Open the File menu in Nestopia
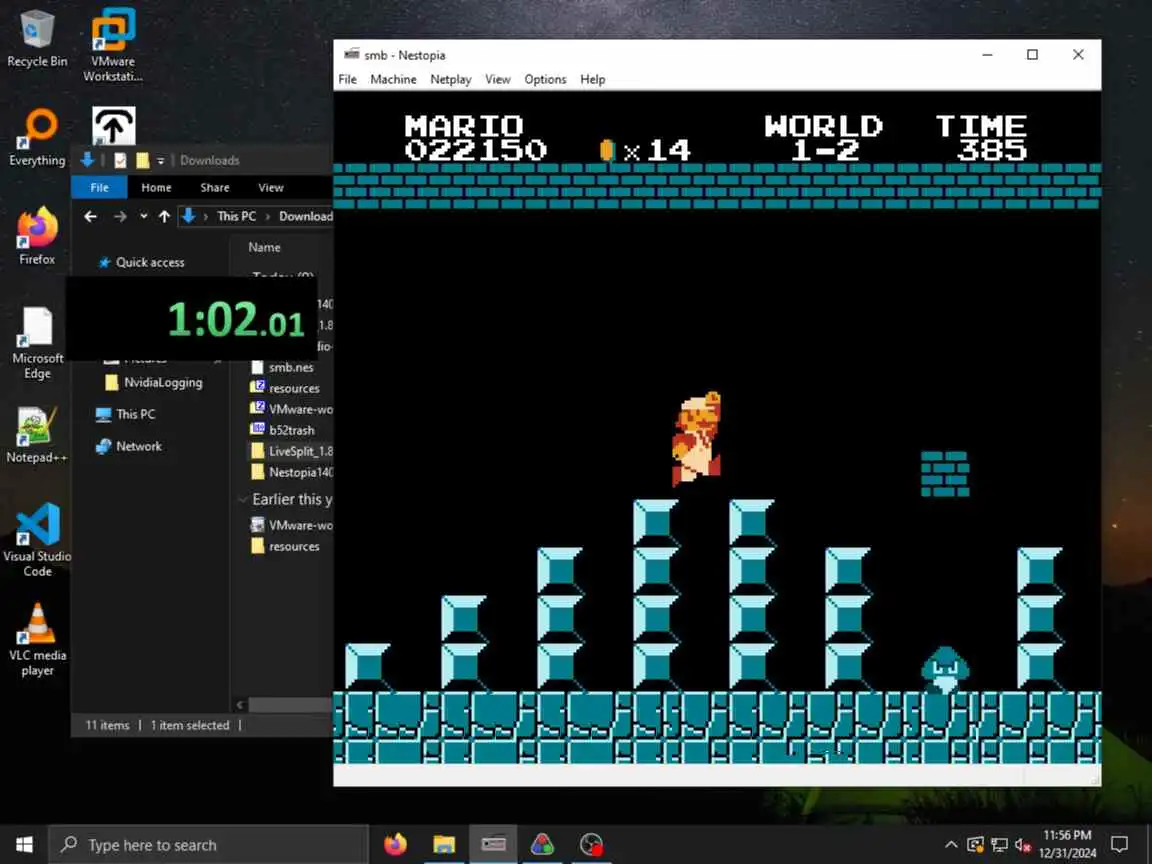 coord(348,79)
